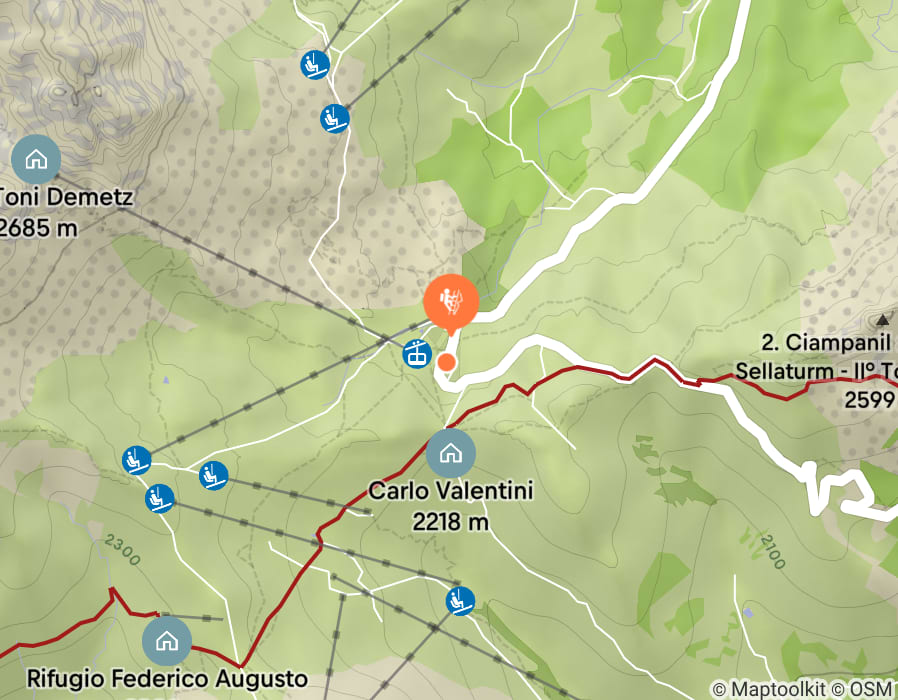Viewport: 898px width, 700px height.
Task: Select the Rifugio Federico Augusto text label
Action: (x=167, y=679)
